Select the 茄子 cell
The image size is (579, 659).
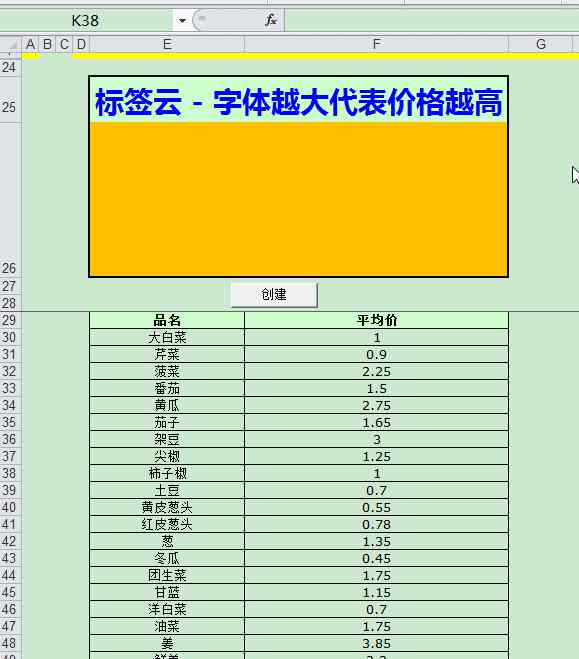pos(167,422)
